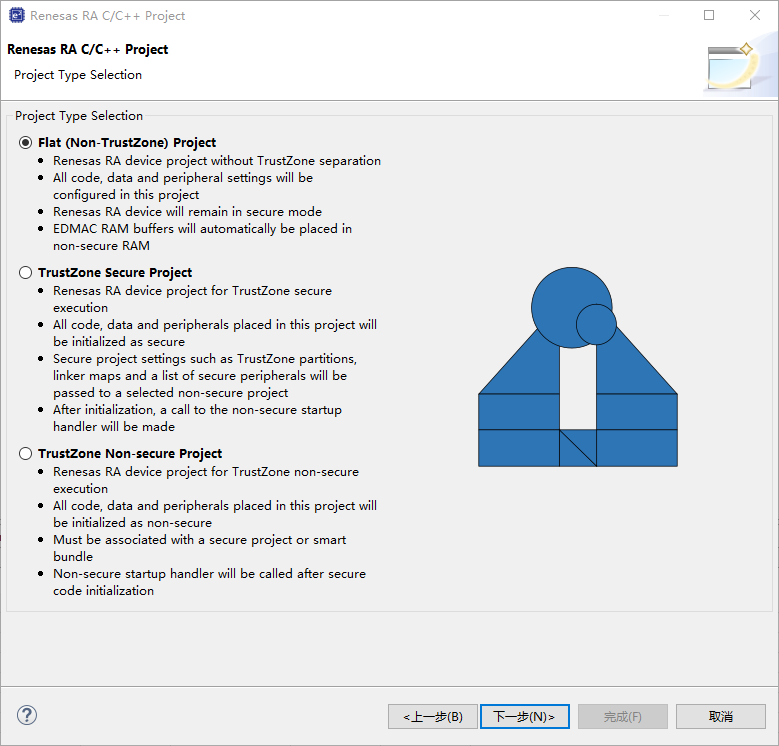779x746 pixels.
Task: Select Flat (Non-TrustZone) Project radio button
Action: tap(25, 143)
